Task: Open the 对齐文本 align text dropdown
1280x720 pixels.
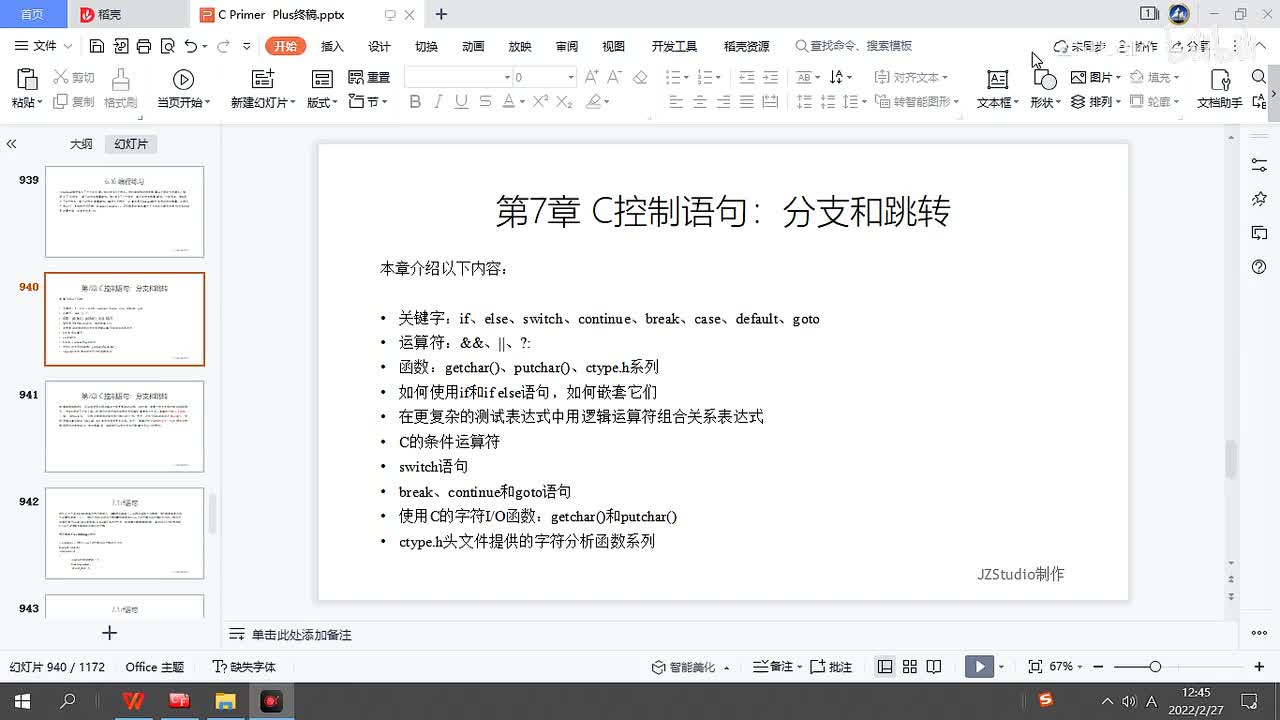Action: pyautogui.click(x=909, y=77)
